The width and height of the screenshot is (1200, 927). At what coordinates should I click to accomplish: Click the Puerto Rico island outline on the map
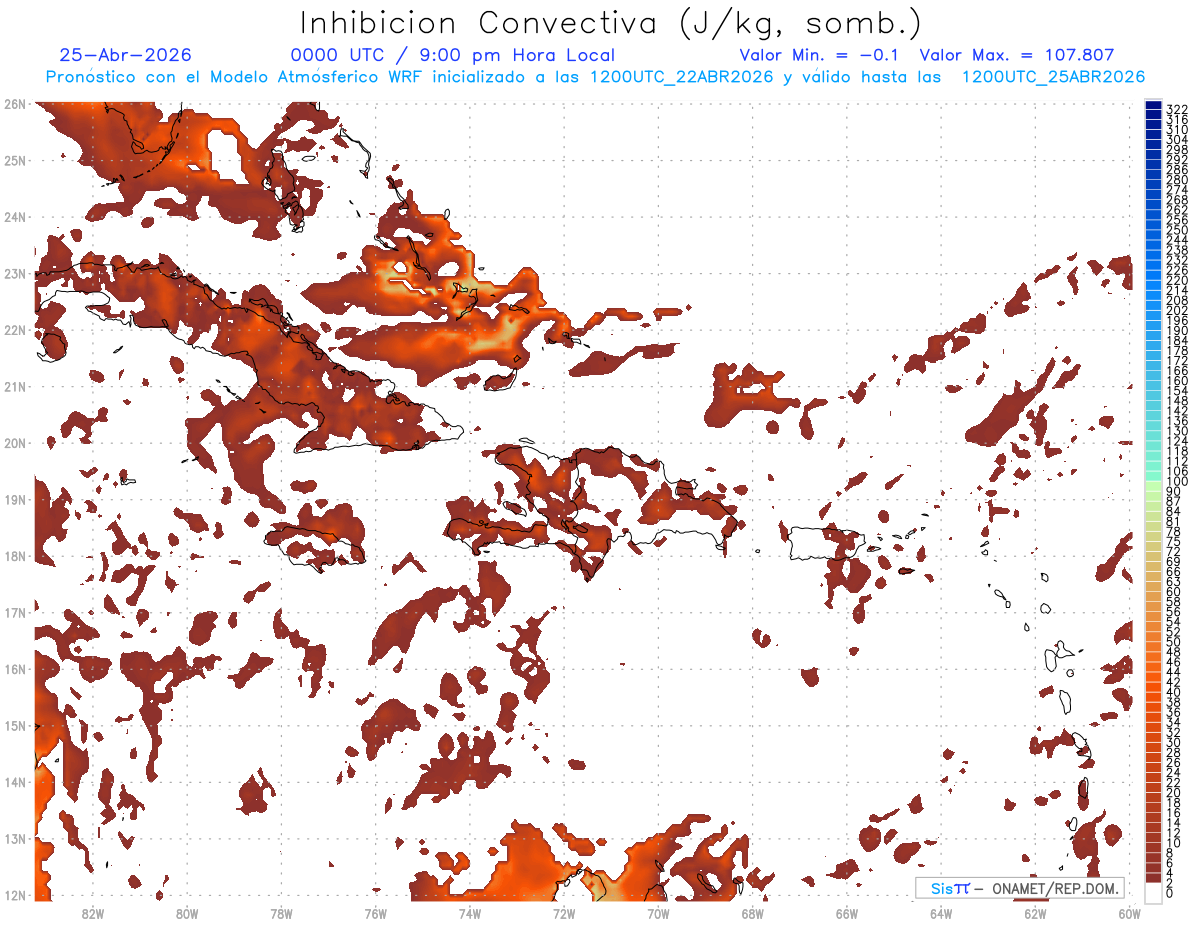click(x=825, y=544)
